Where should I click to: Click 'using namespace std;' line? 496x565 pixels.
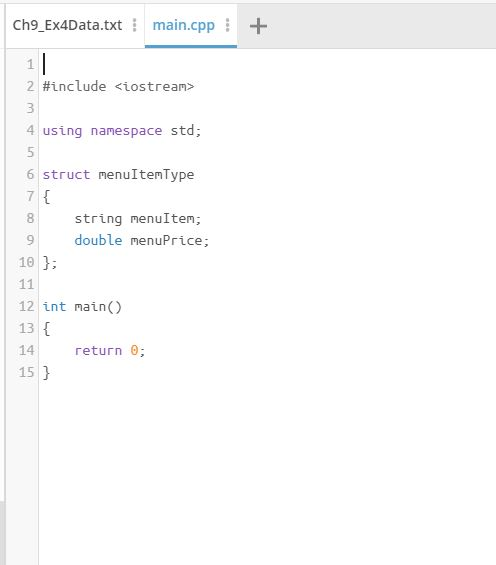coord(122,130)
